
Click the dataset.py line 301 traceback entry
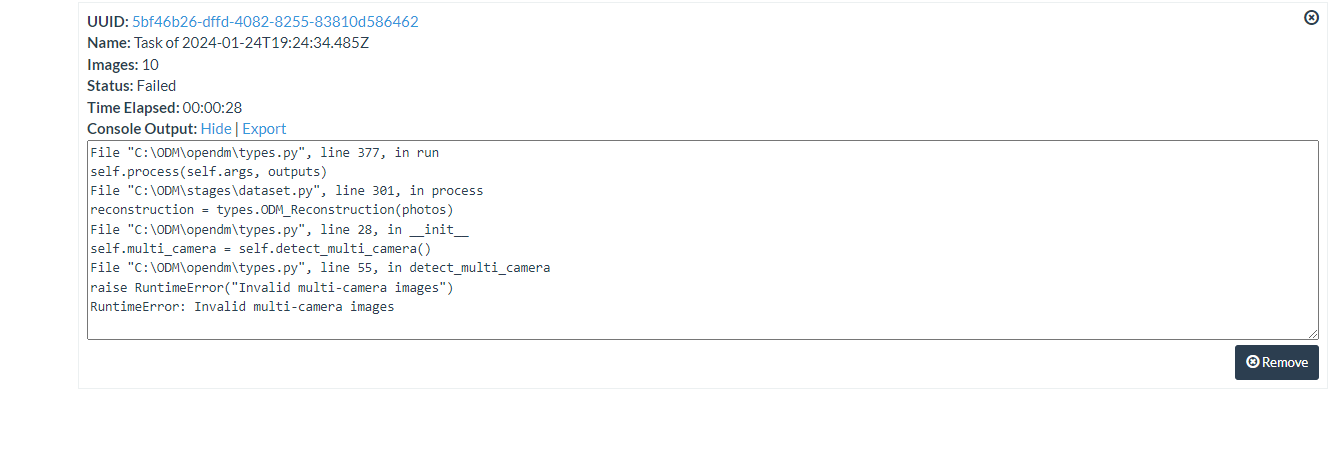pos(287,191)
